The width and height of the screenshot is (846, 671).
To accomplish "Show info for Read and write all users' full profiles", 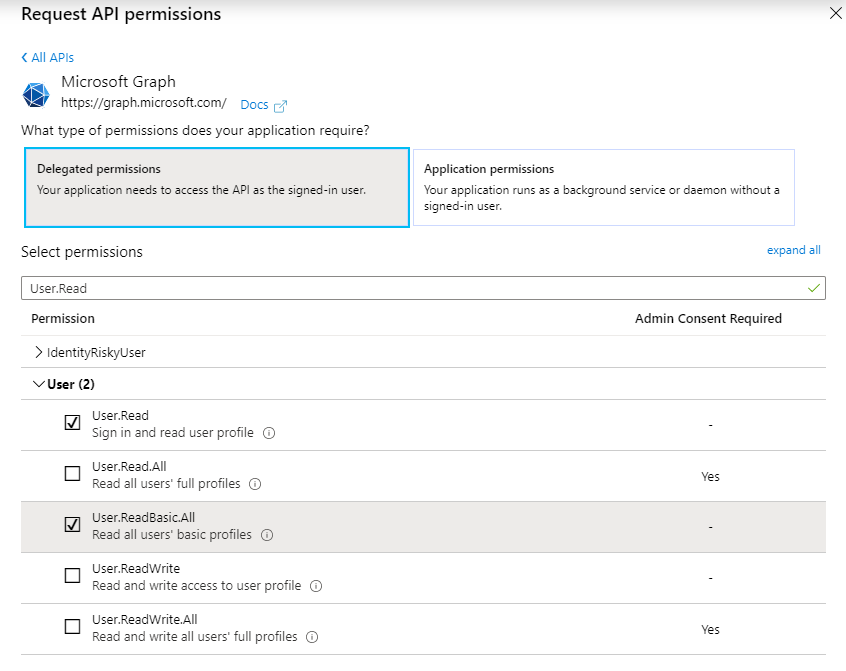I will click(x=312, y=637).
